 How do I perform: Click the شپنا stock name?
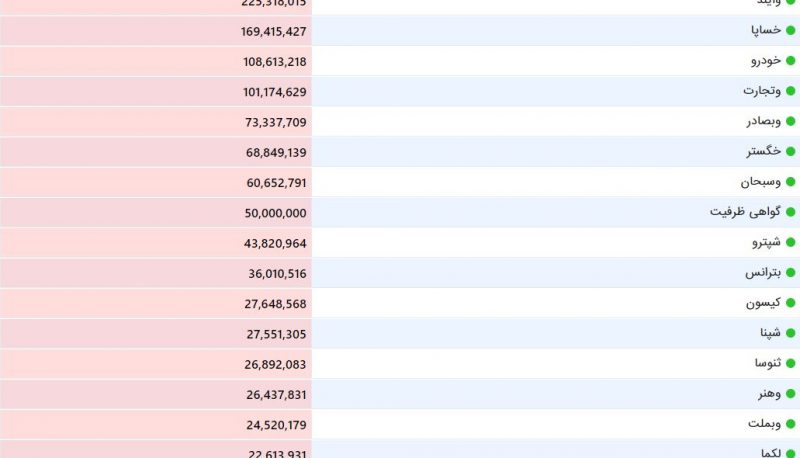pos(770,333)
